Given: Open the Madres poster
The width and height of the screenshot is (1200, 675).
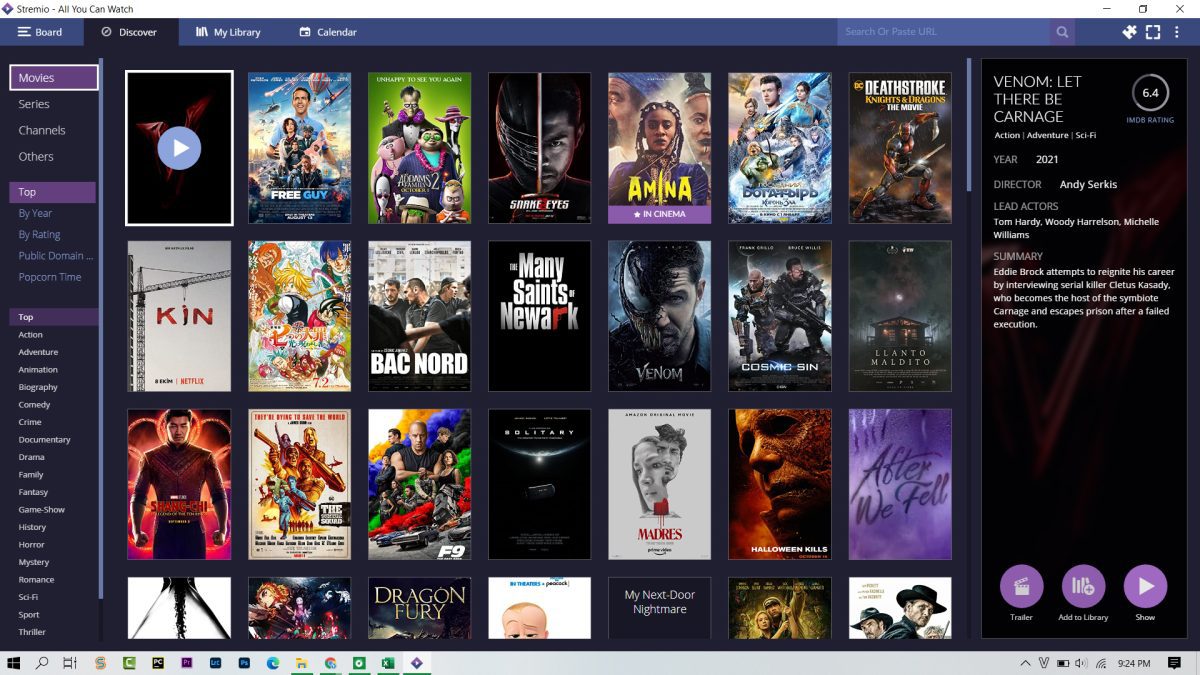Looking at the screenshot, I should tap(659, 484).
